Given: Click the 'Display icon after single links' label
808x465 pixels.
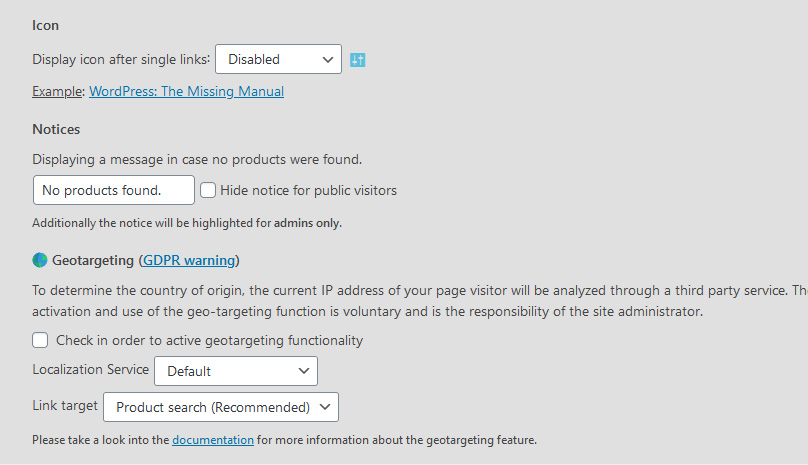Looking at the screenshot, I should [121, 59].
